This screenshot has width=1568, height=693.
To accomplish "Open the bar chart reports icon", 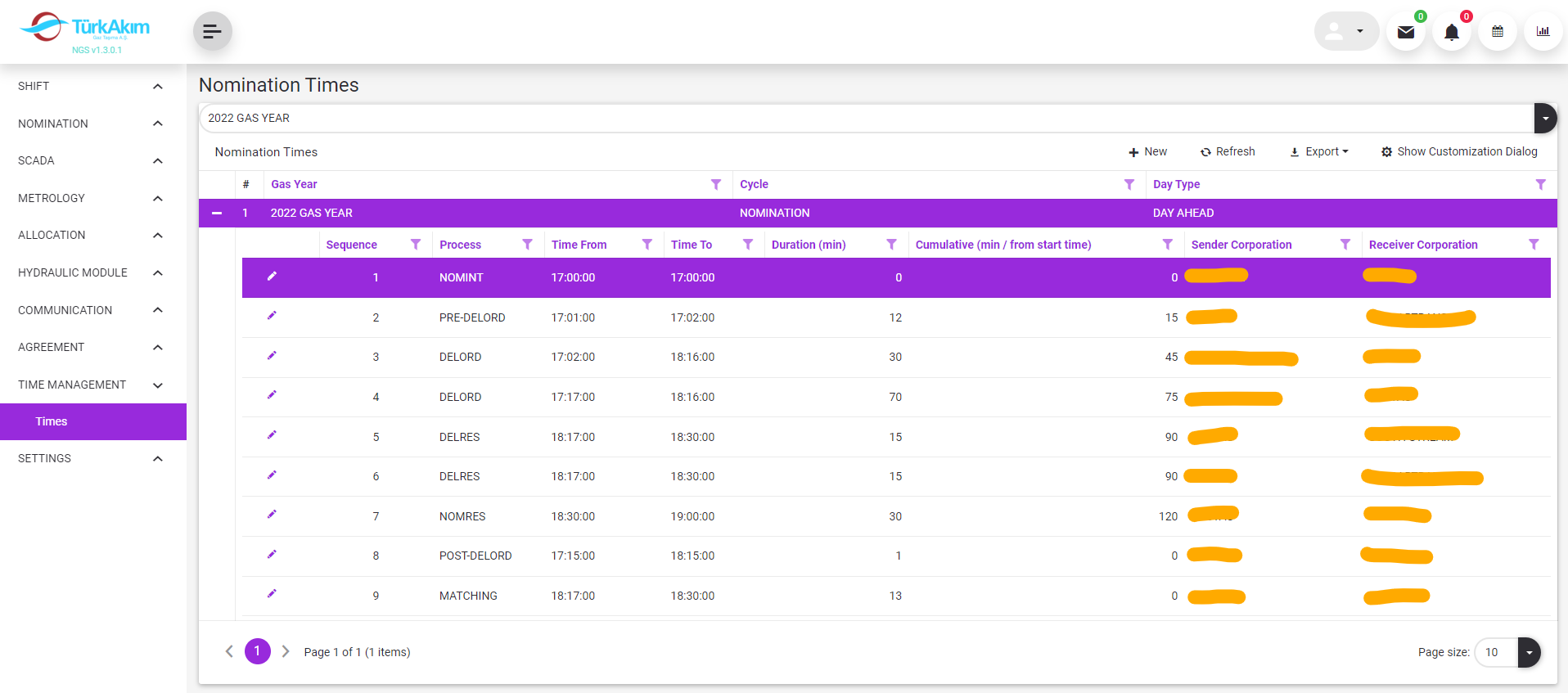I will coord(1543,32).
